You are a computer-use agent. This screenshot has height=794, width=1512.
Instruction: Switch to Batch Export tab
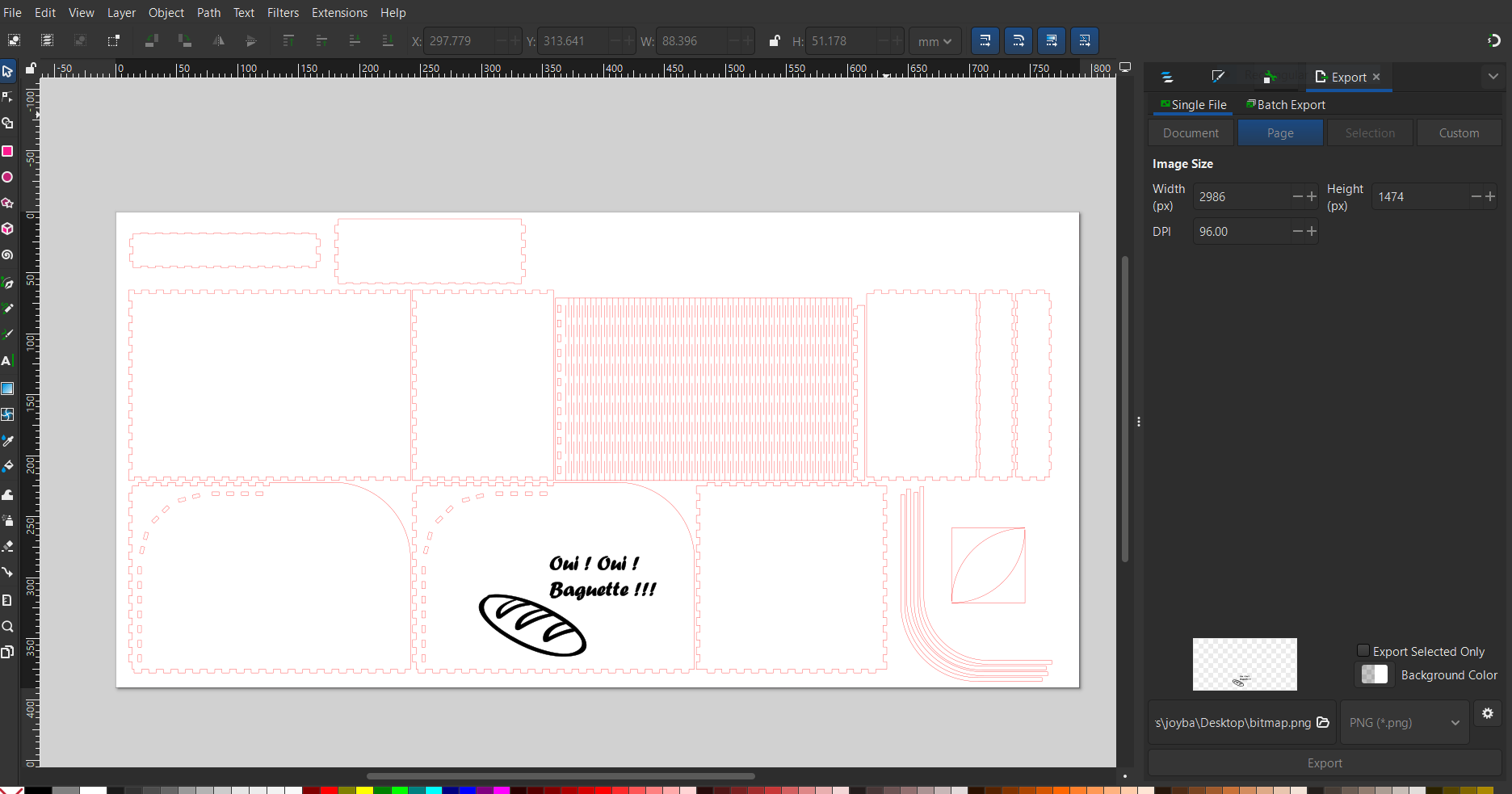coord(1286,105)
